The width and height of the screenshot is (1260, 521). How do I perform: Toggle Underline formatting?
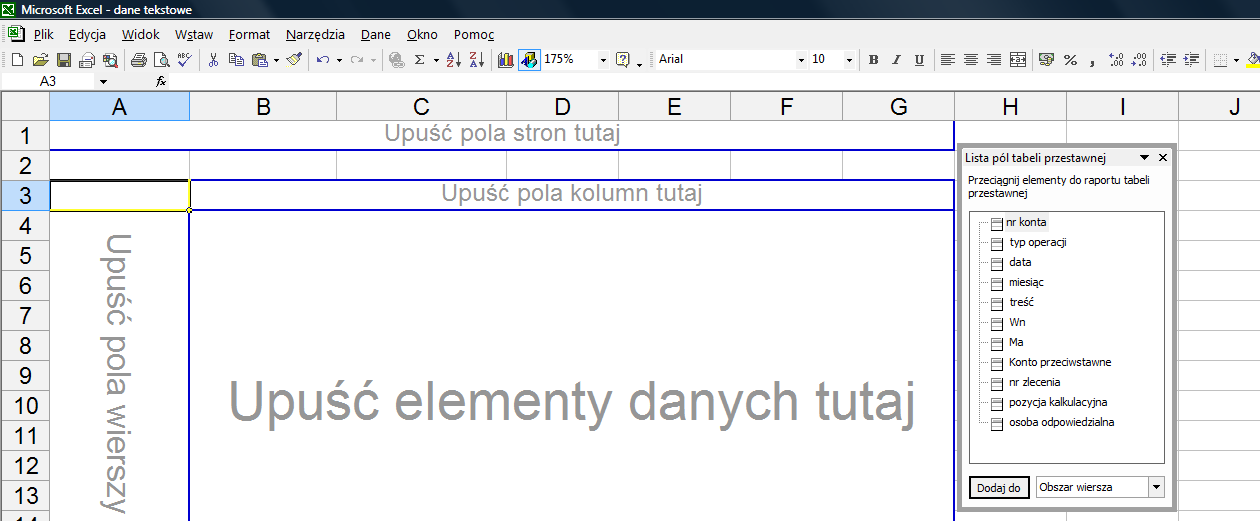click(x=919, y=60)
